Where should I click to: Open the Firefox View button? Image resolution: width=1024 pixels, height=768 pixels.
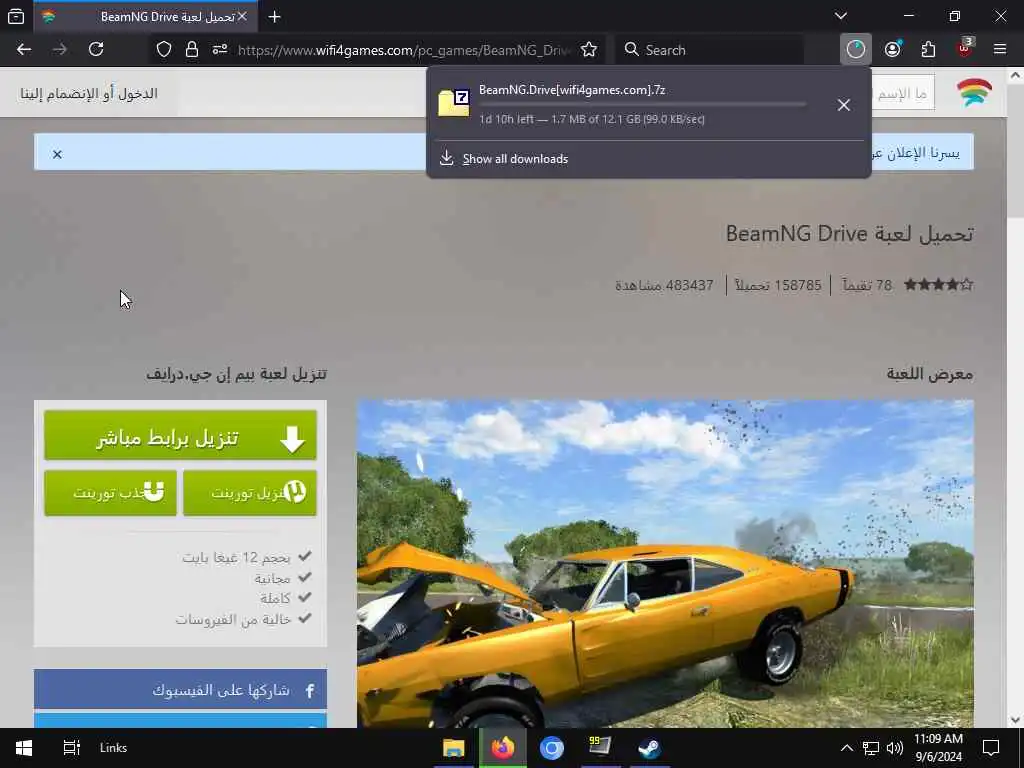[x=16, y=16]
